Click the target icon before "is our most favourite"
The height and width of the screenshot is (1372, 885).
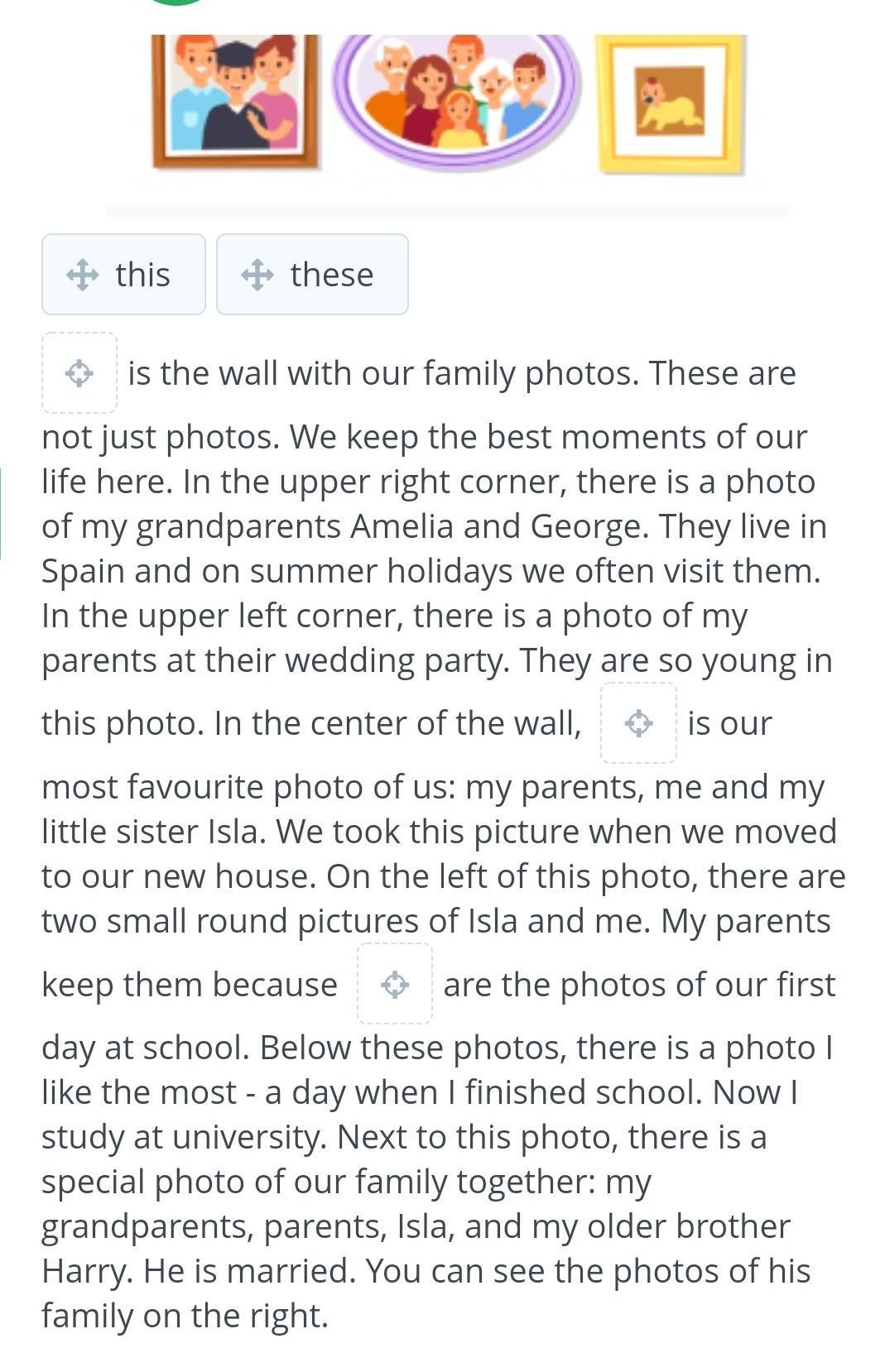point(638,723)
